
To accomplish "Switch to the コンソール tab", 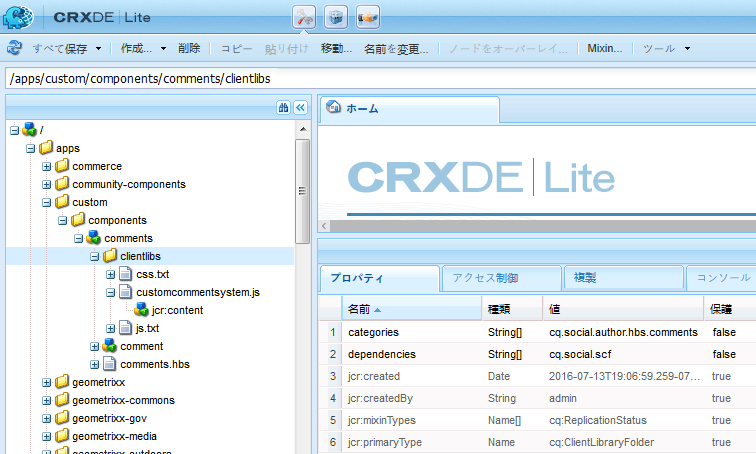I will click(722, 278).
